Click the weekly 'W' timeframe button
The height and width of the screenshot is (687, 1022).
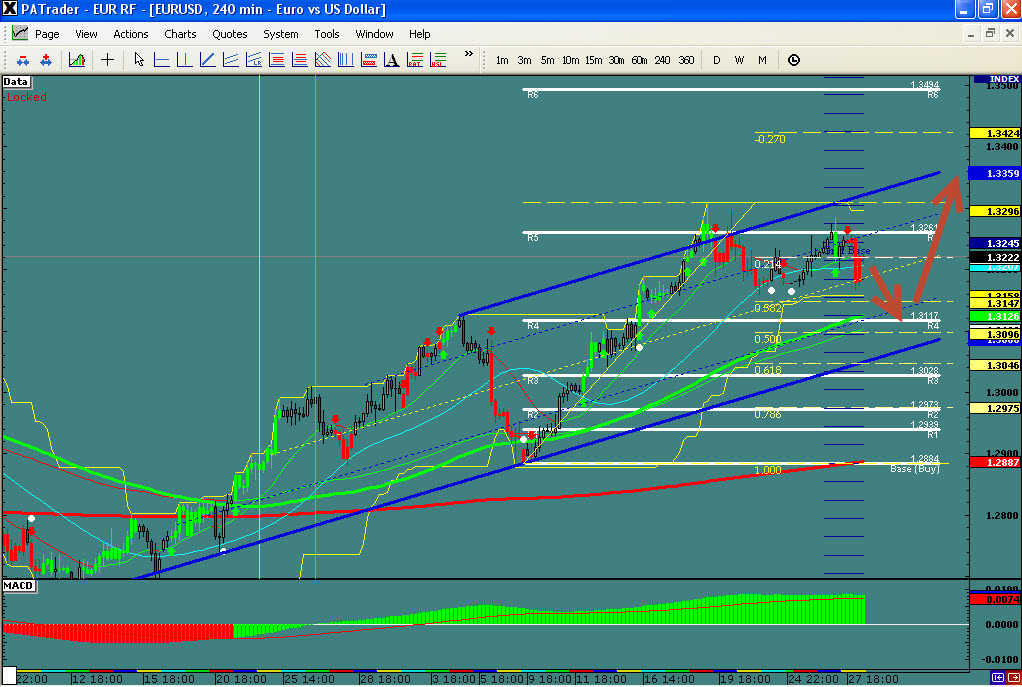tap(739, 60)
